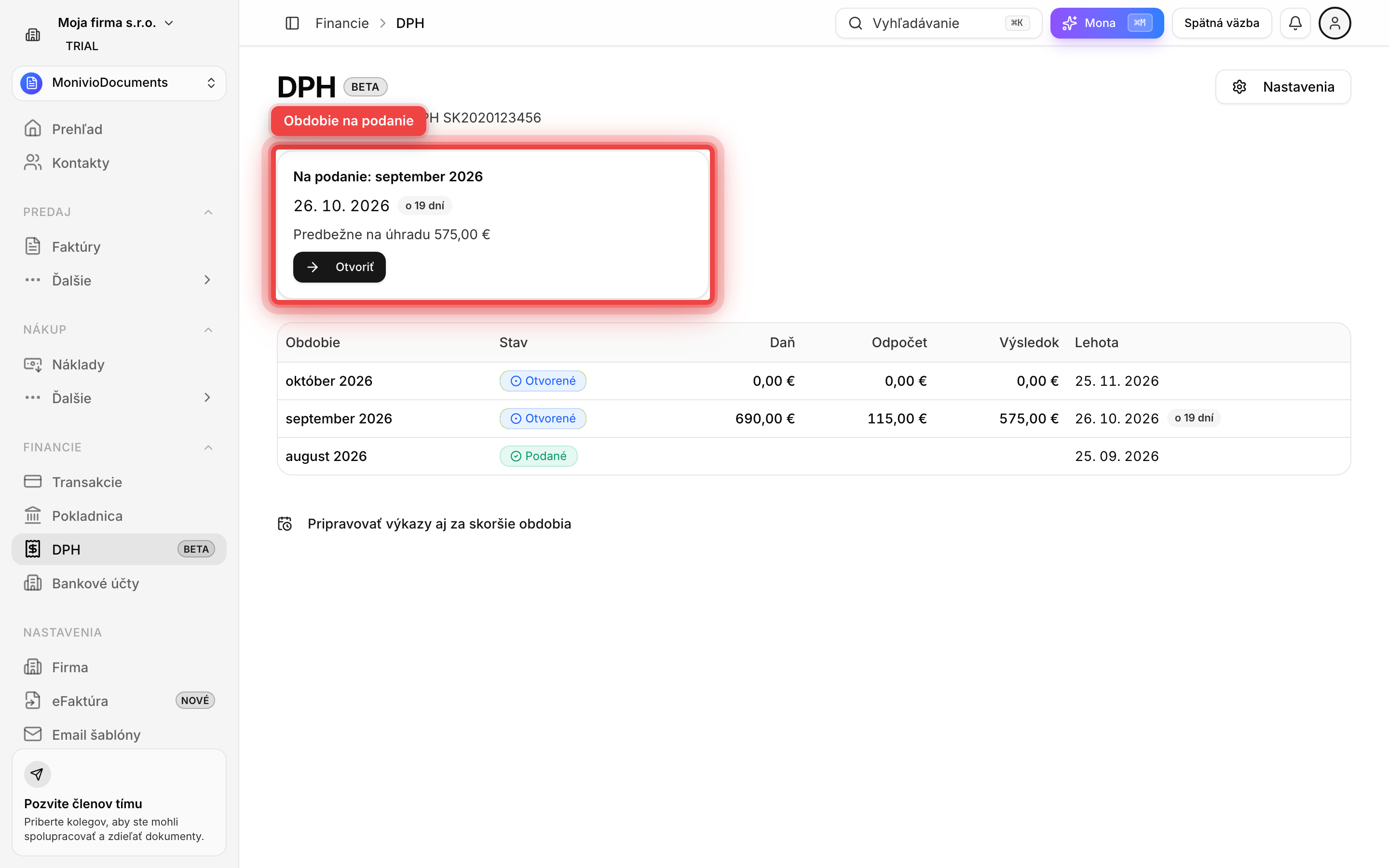Viewport: 1389px width, 868px height.
Task: Go to Financie breadcrumb
Action: [342, 23]
